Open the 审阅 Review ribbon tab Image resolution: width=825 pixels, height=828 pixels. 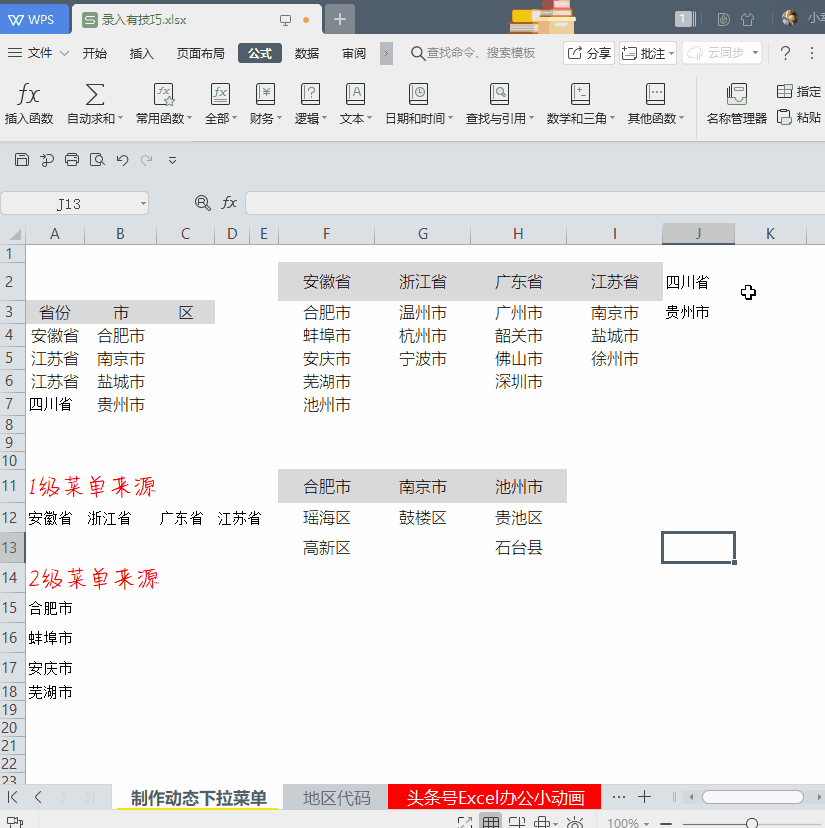[x=353, y=53]
